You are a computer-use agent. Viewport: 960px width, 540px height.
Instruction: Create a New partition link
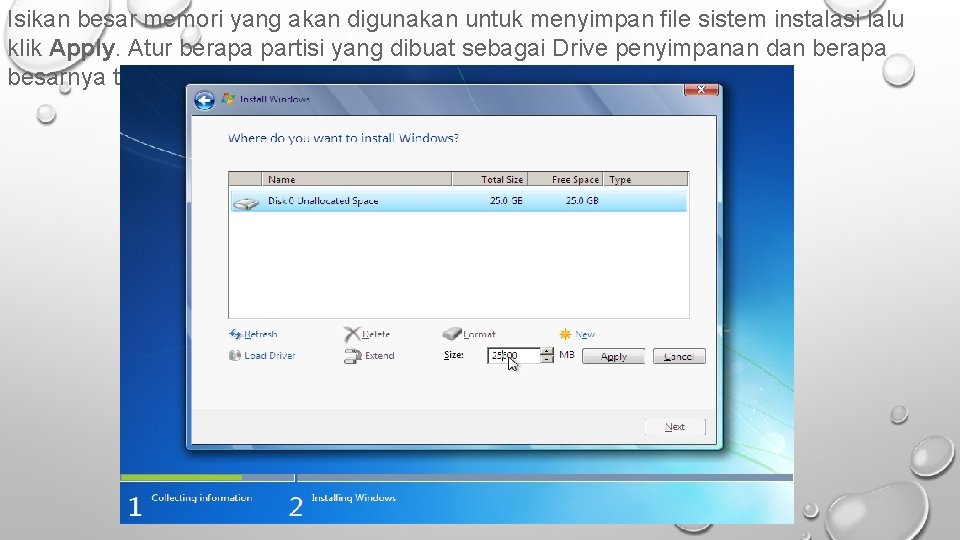(x=585, y=334)
